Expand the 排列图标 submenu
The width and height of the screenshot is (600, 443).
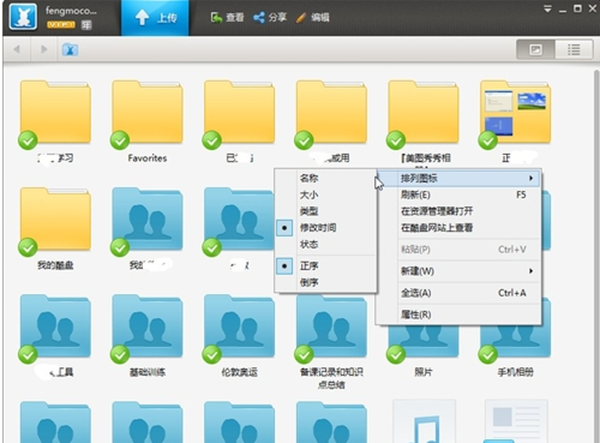[459, 178]
